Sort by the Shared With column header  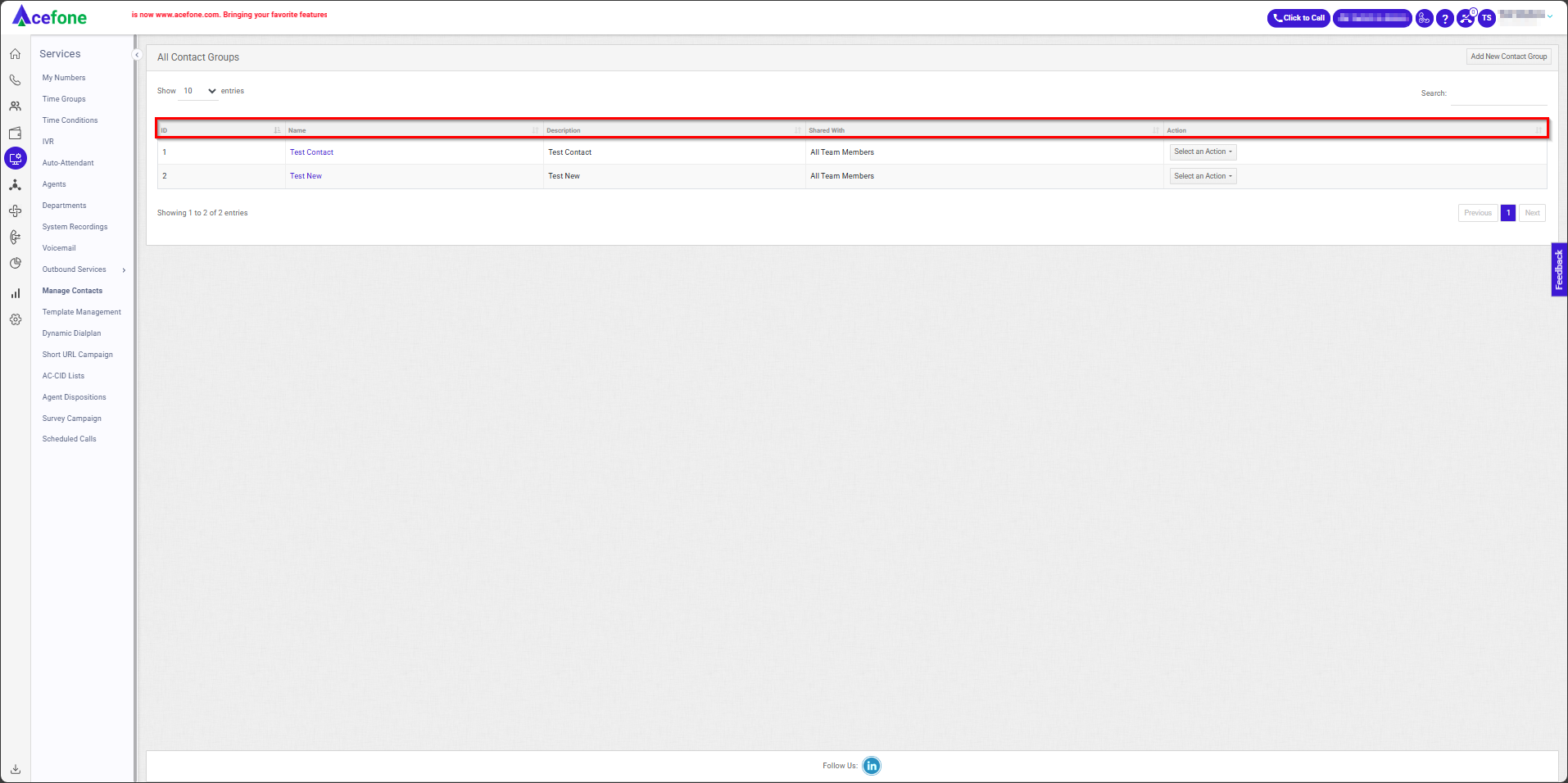pos(984,130)
